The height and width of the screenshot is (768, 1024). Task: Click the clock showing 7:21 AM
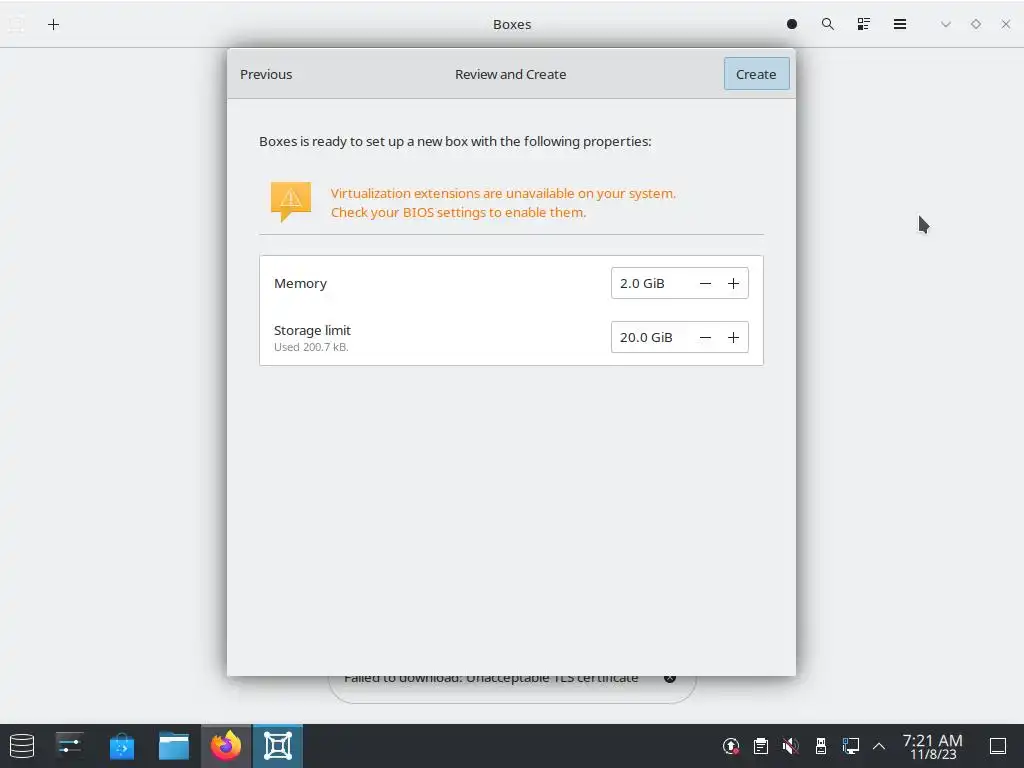(933, 746)
